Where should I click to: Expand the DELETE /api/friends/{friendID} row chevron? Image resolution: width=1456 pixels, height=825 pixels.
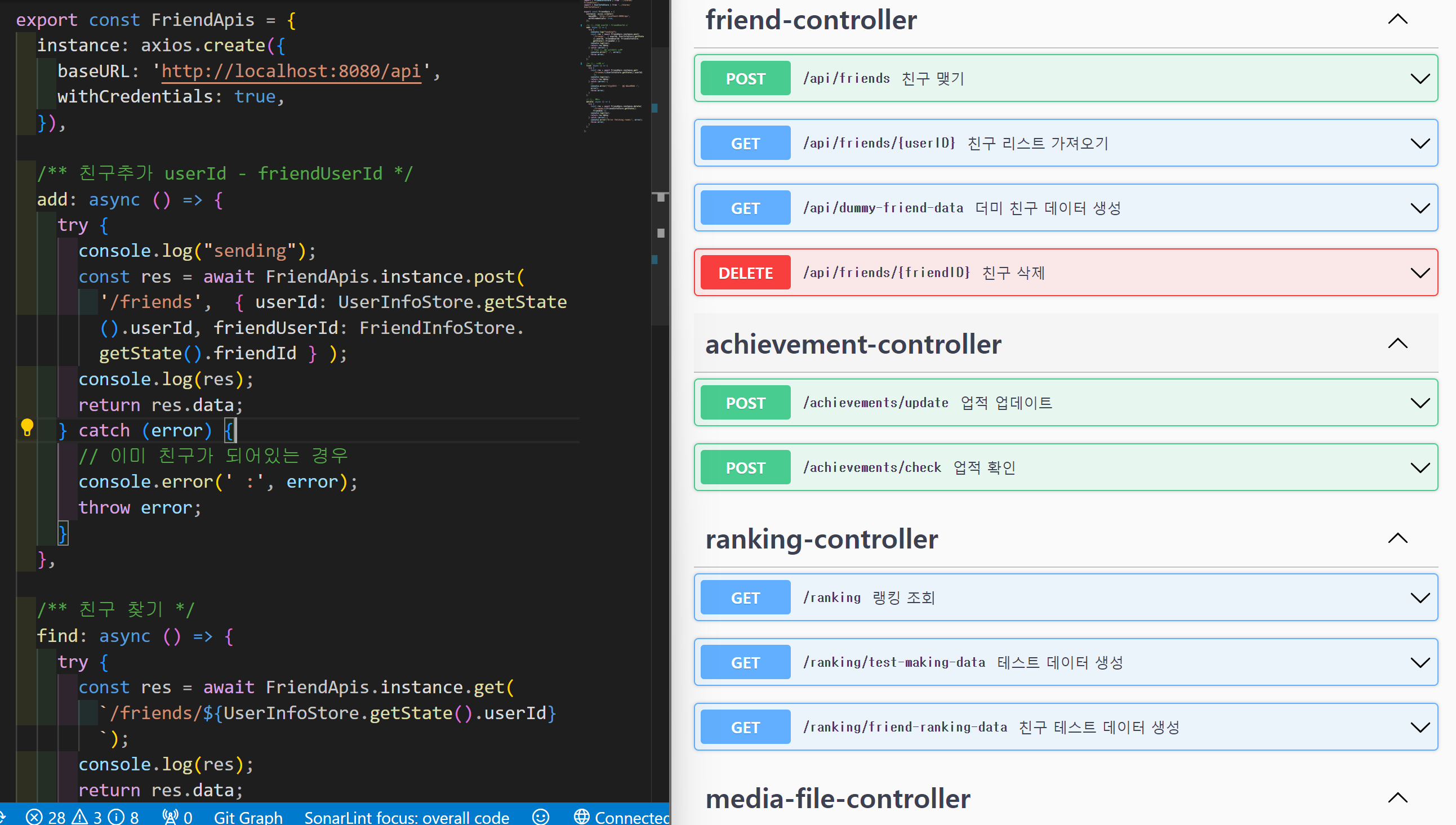tap(1420, 273)
